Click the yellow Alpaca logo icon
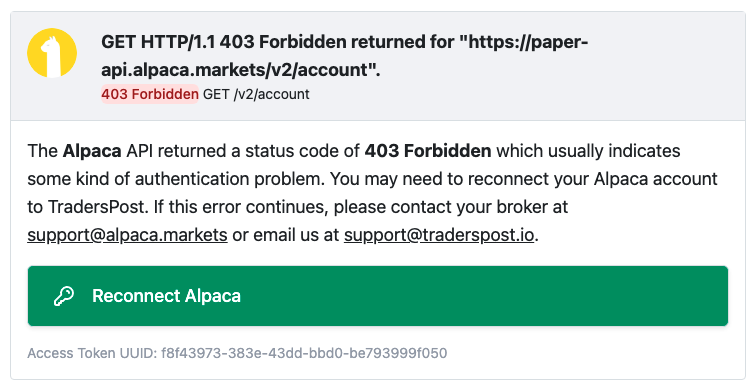756x392 pixels. pos(52,53)
